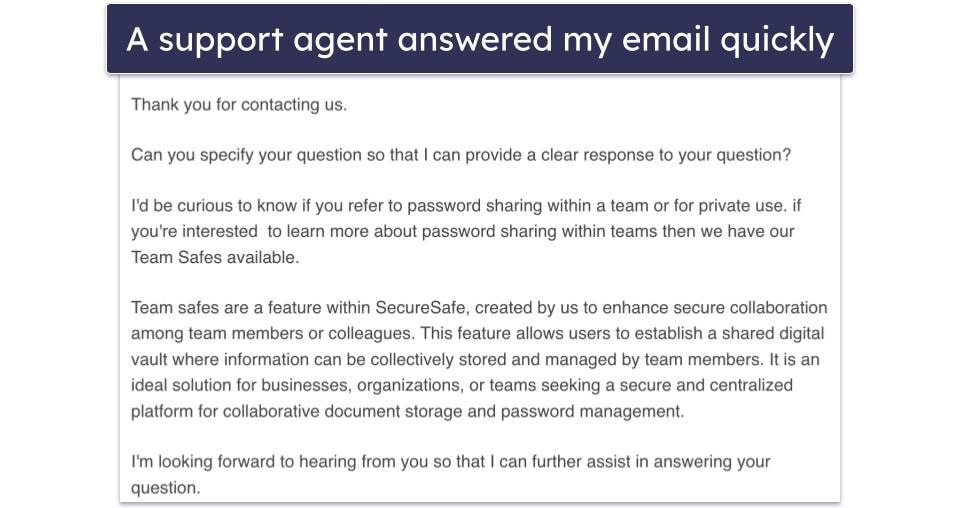Click the line starting "I'm looking forward to hearing"
Viewport: 960px width, 508px height.
pyautogui.click(x=451, y=461)
